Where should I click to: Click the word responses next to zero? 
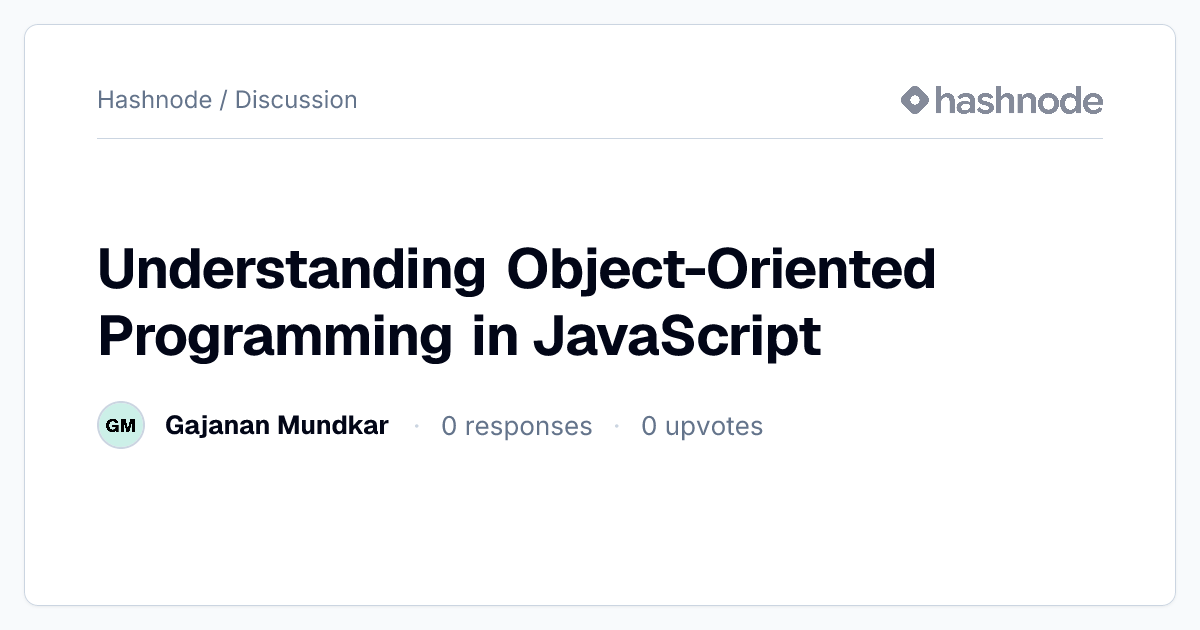pyautogui.click(x=528, y=427)
